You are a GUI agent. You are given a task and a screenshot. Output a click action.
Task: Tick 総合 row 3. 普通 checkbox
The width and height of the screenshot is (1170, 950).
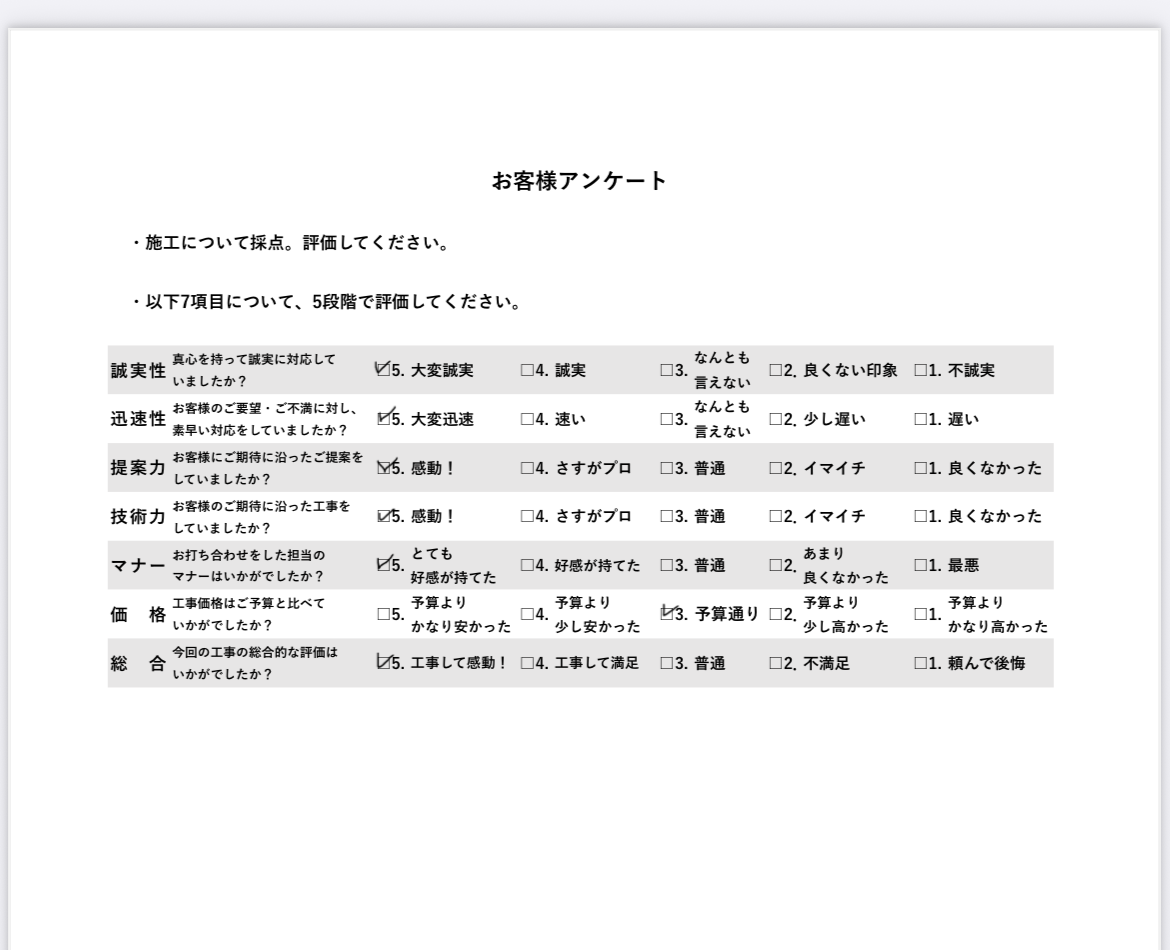tap(666, 663)
